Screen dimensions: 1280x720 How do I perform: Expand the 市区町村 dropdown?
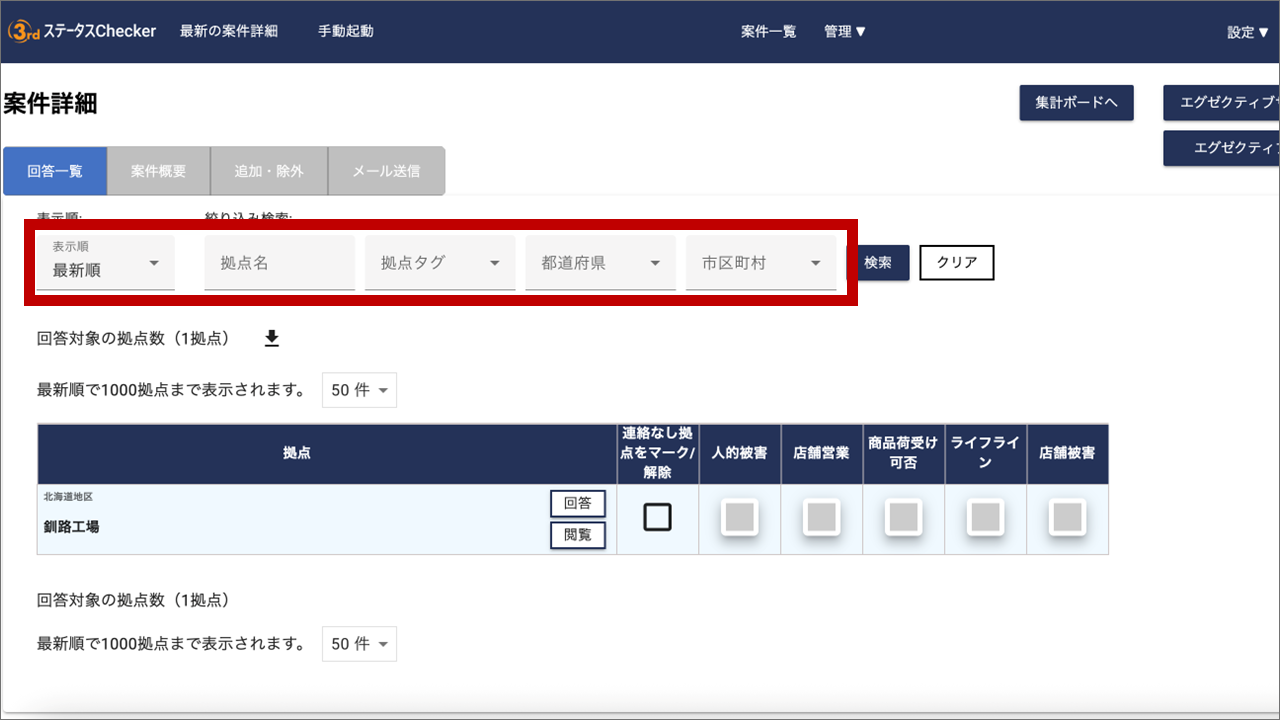[x=760, y=263]
